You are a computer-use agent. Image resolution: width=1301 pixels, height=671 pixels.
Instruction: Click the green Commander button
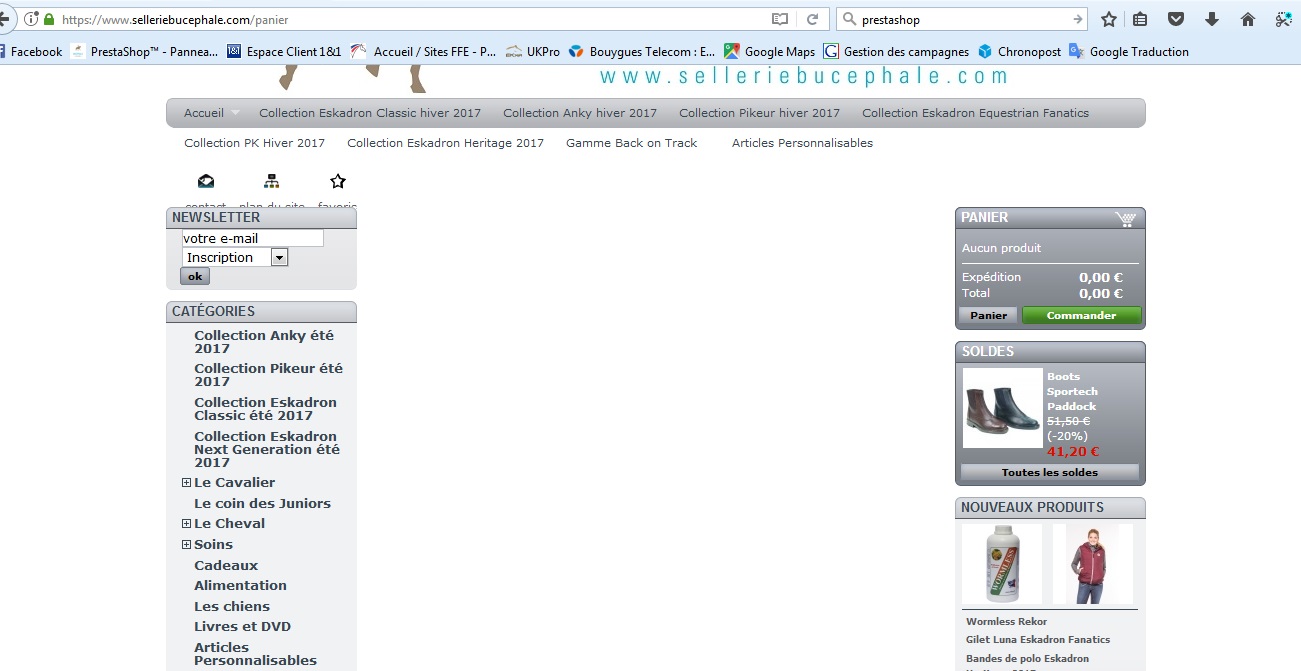1081,315
